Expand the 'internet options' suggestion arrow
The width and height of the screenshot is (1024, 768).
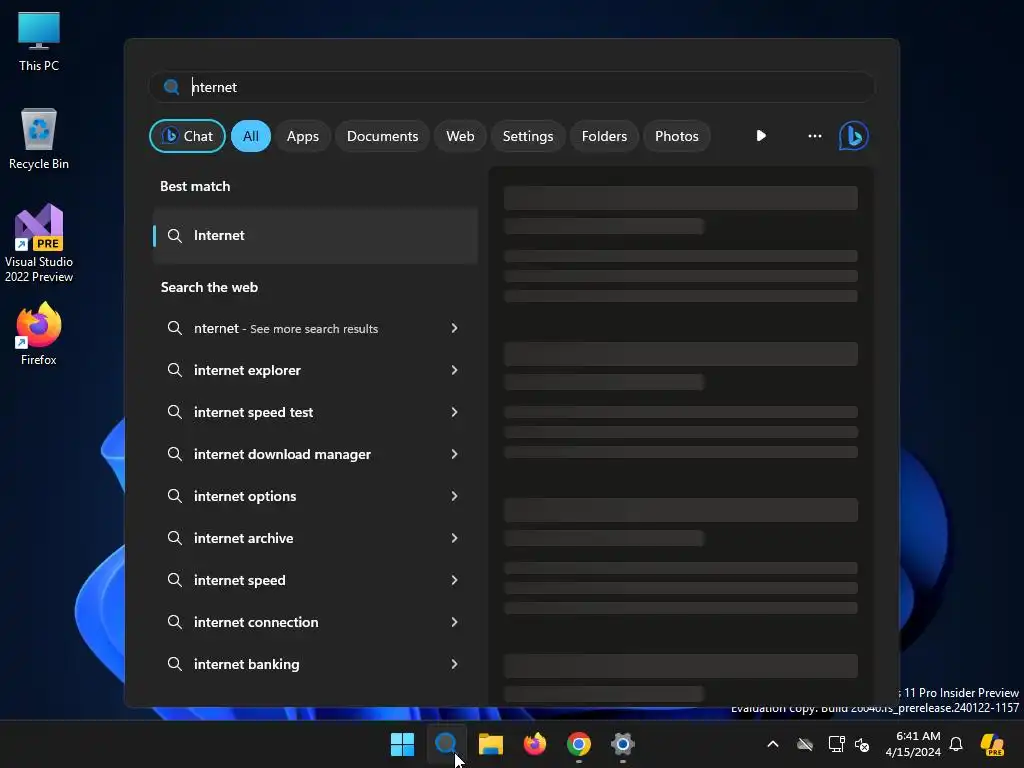pos(454,496)
